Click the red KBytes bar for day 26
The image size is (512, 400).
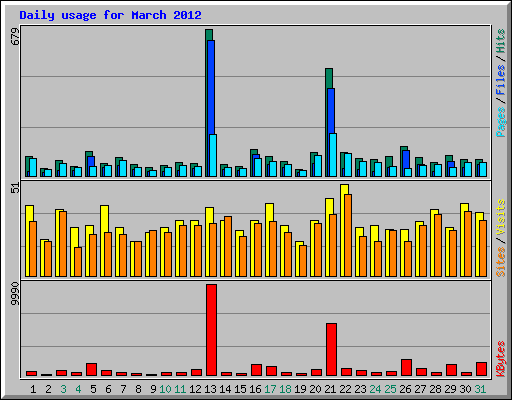[x=406, y=367]
